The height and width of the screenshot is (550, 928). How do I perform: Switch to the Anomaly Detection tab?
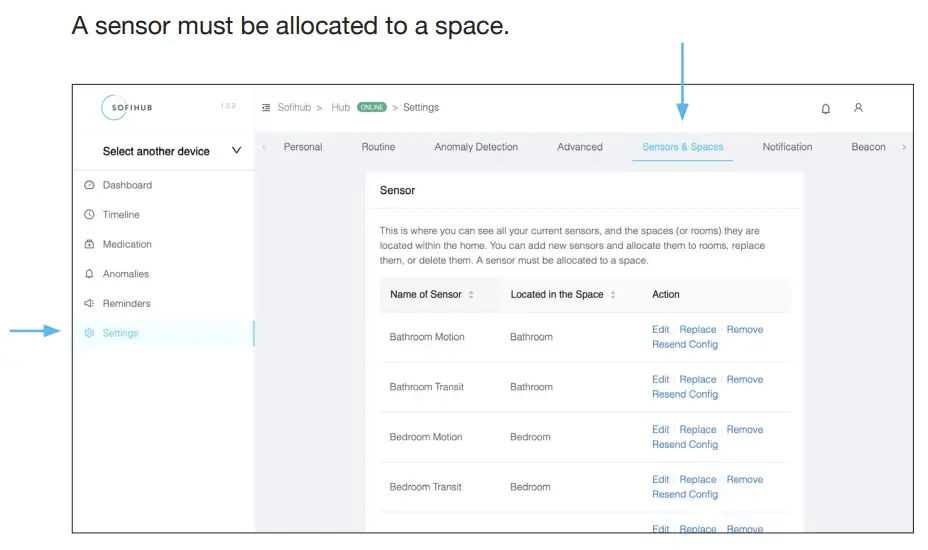click(x=476, y=147)
